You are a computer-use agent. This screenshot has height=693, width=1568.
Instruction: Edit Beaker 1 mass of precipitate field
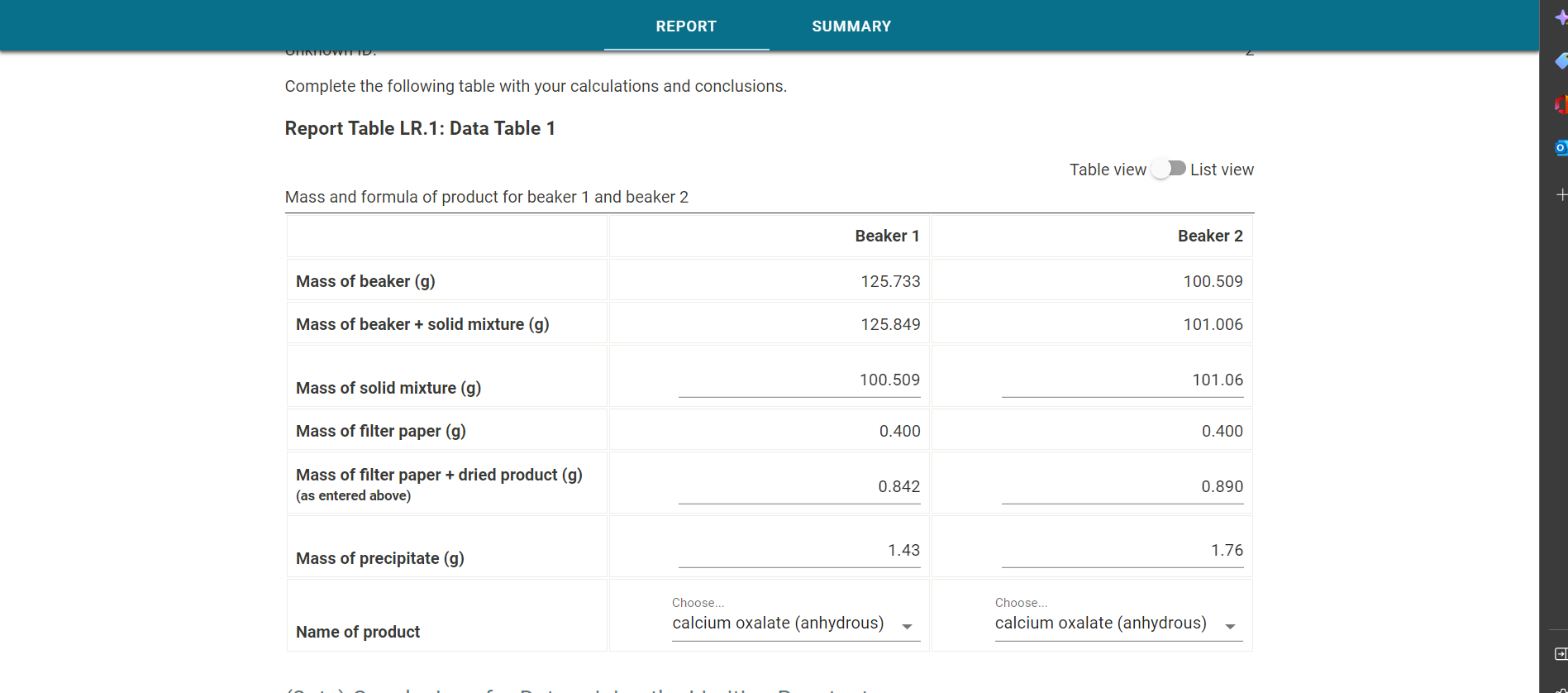799,551
